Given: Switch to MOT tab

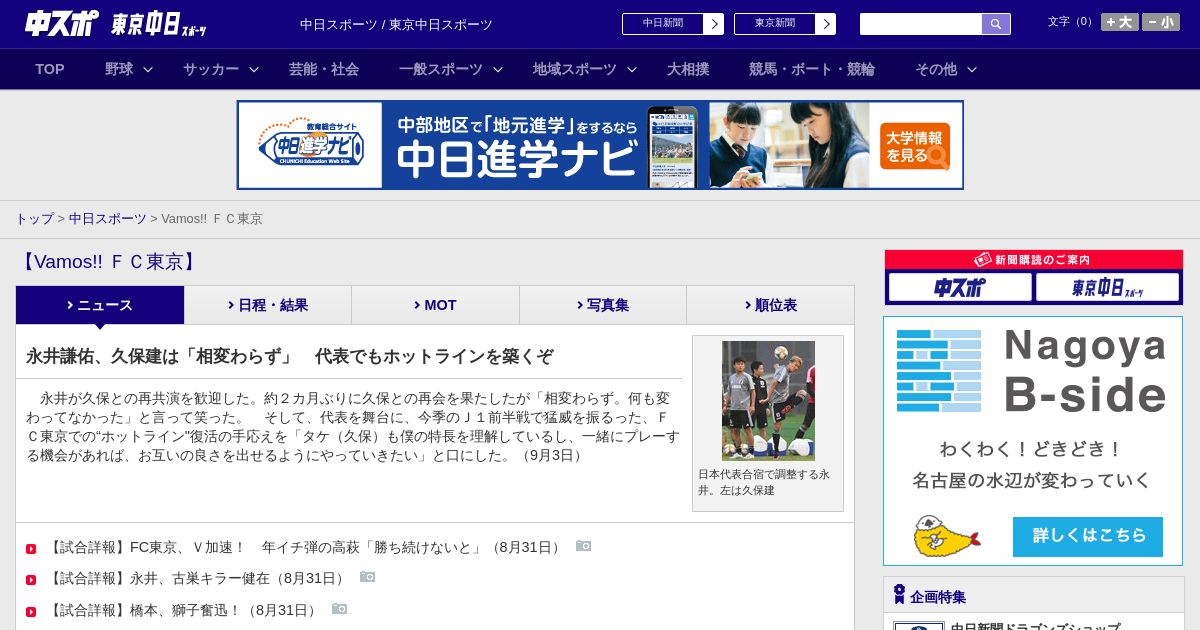Looking at the screenshot, I should [x=435, y=305].
